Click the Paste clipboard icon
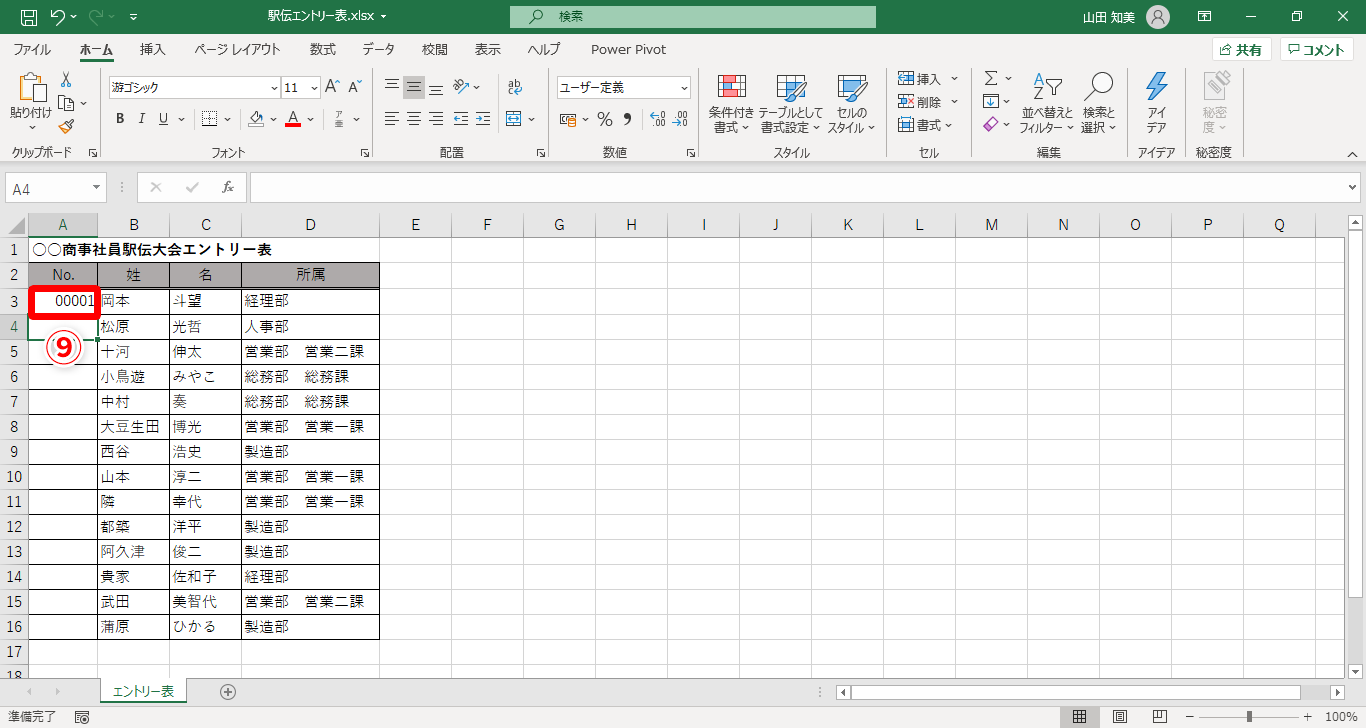This screenshot has height=728, width=1366. [31, 88]
